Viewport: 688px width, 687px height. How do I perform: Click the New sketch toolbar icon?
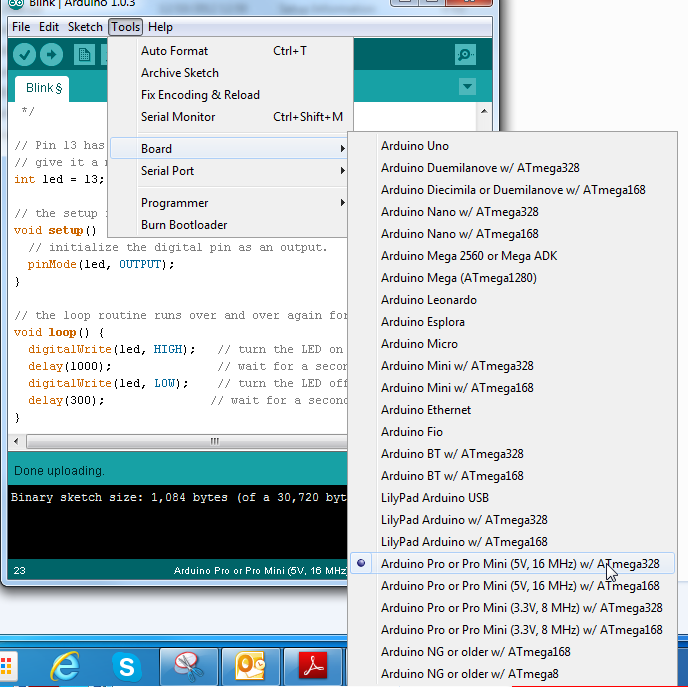84,55
